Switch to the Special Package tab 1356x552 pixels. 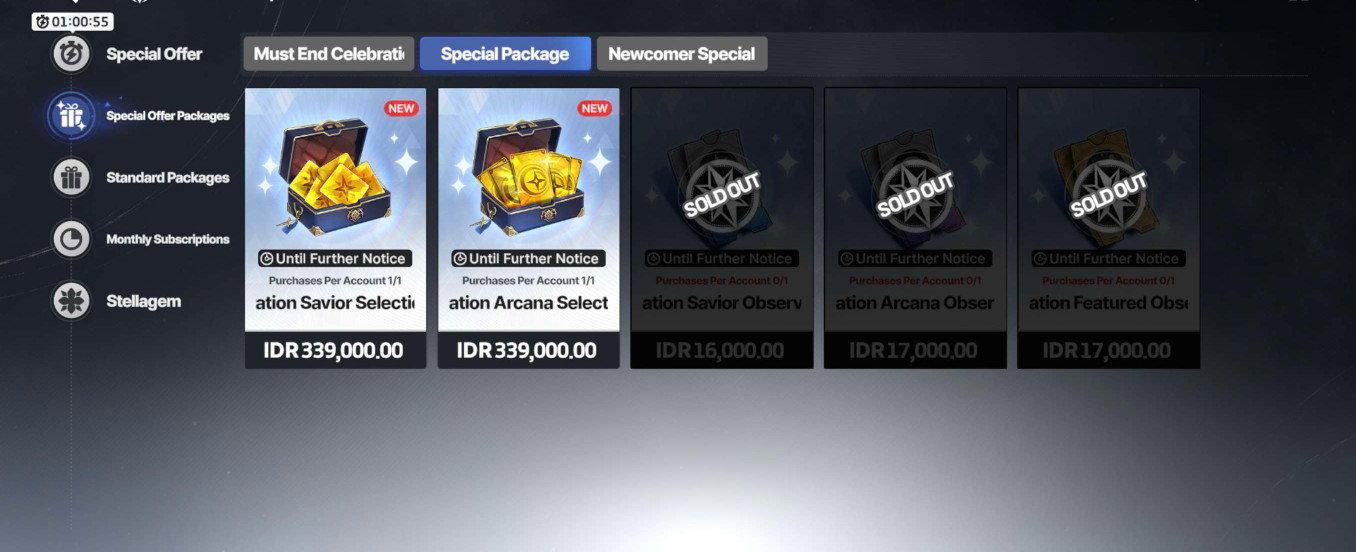505,54
